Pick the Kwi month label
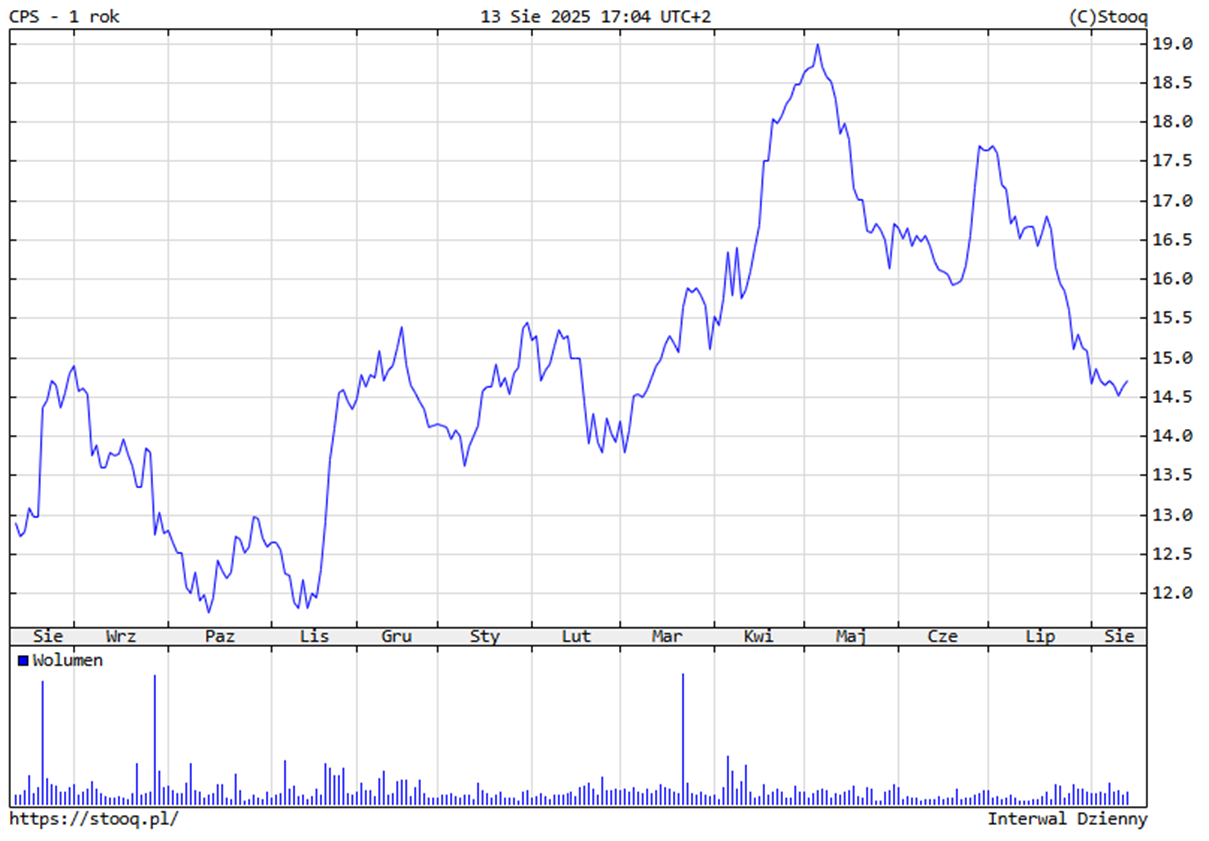This screenshot has width=1209, height=841. point(758,636)
